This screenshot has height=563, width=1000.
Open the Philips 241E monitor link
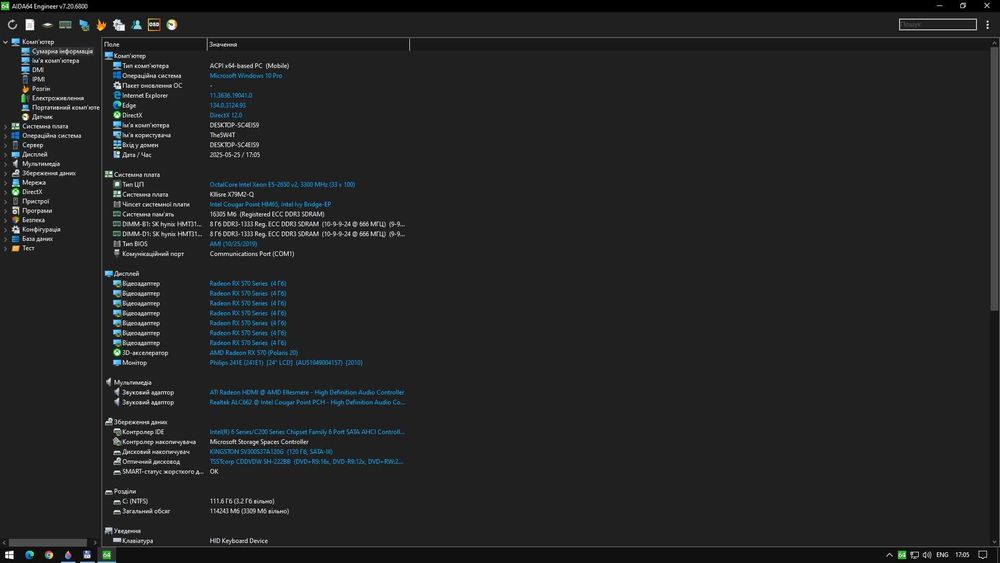pos(286,363)
